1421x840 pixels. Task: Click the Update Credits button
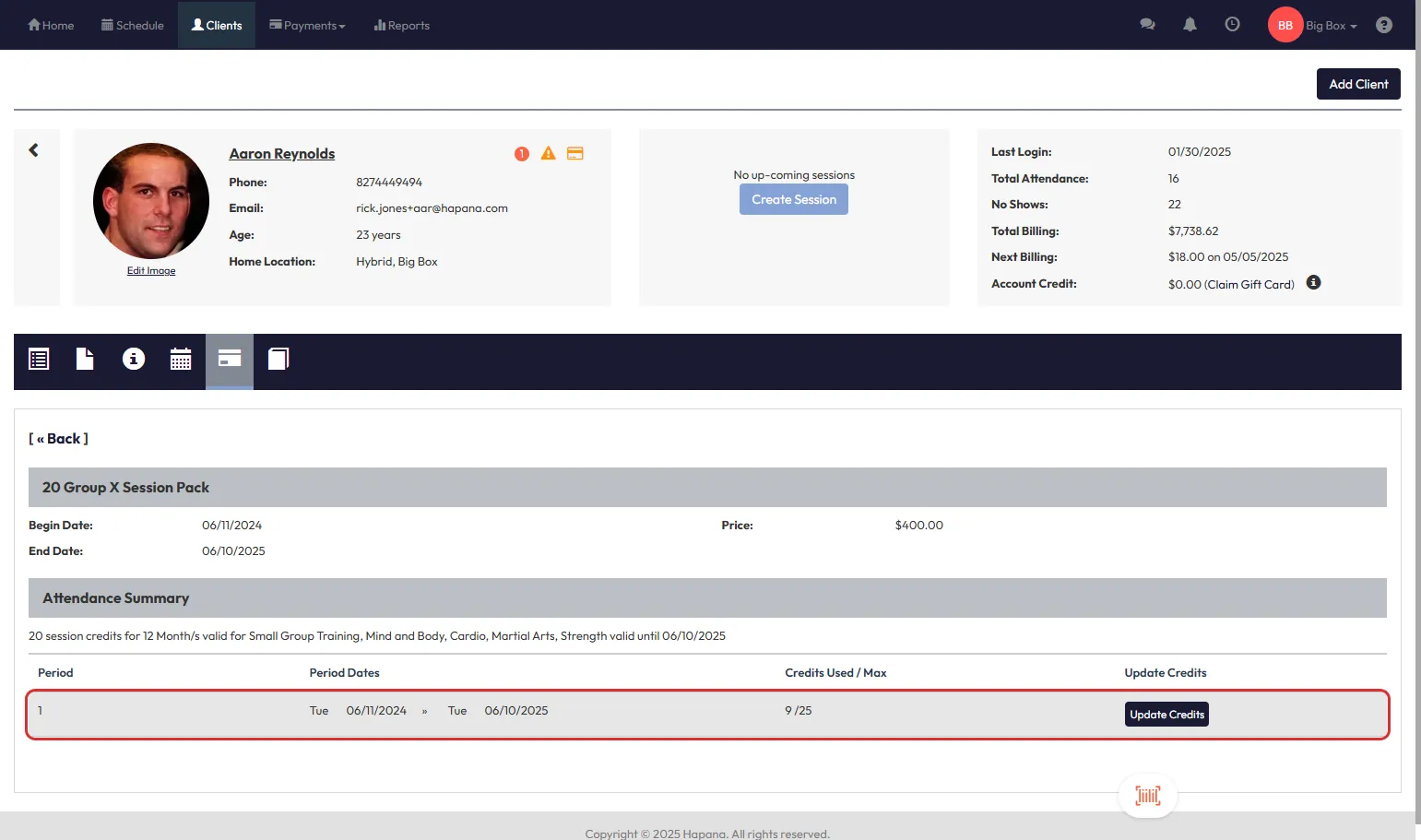[1166, 715]
